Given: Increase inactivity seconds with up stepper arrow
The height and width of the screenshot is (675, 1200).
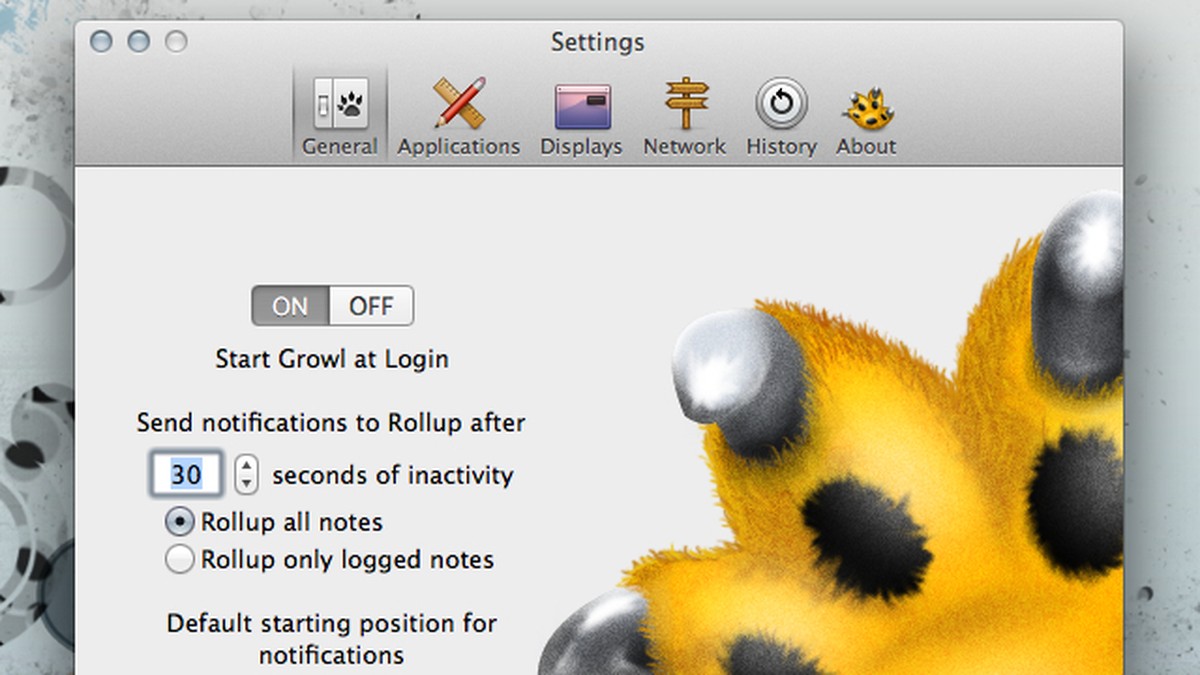Looking at the screenshot, I should click(x=245, y=467).
